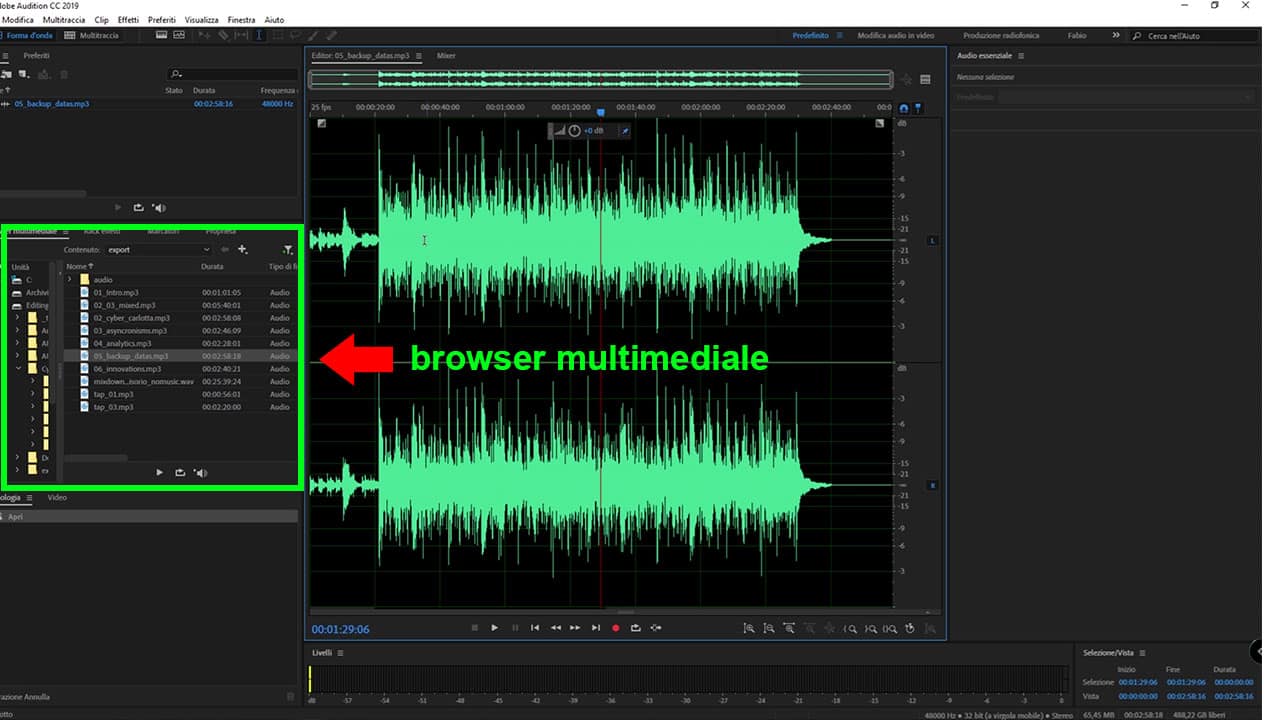Switch to the Mixer tab
Viewport: 1280px width, 720px height.
[446, 56]
